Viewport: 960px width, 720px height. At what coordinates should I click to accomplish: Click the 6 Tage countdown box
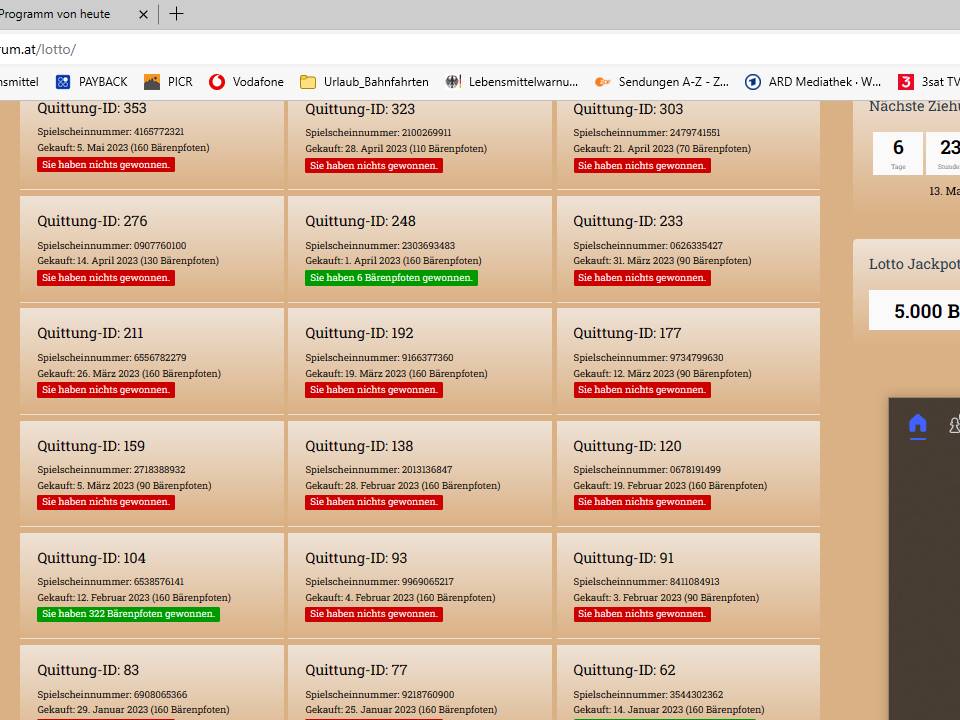pyautogui.click(x=898, y=153)
